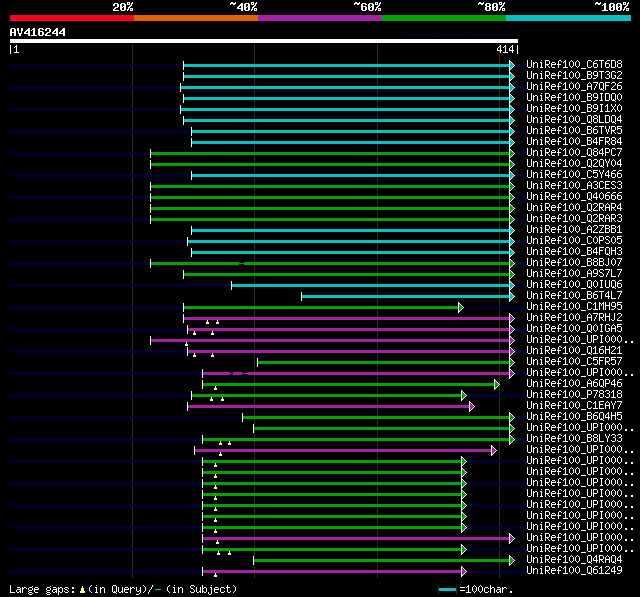Open hit UniRef100_B9IDQ0

[574, 98]
